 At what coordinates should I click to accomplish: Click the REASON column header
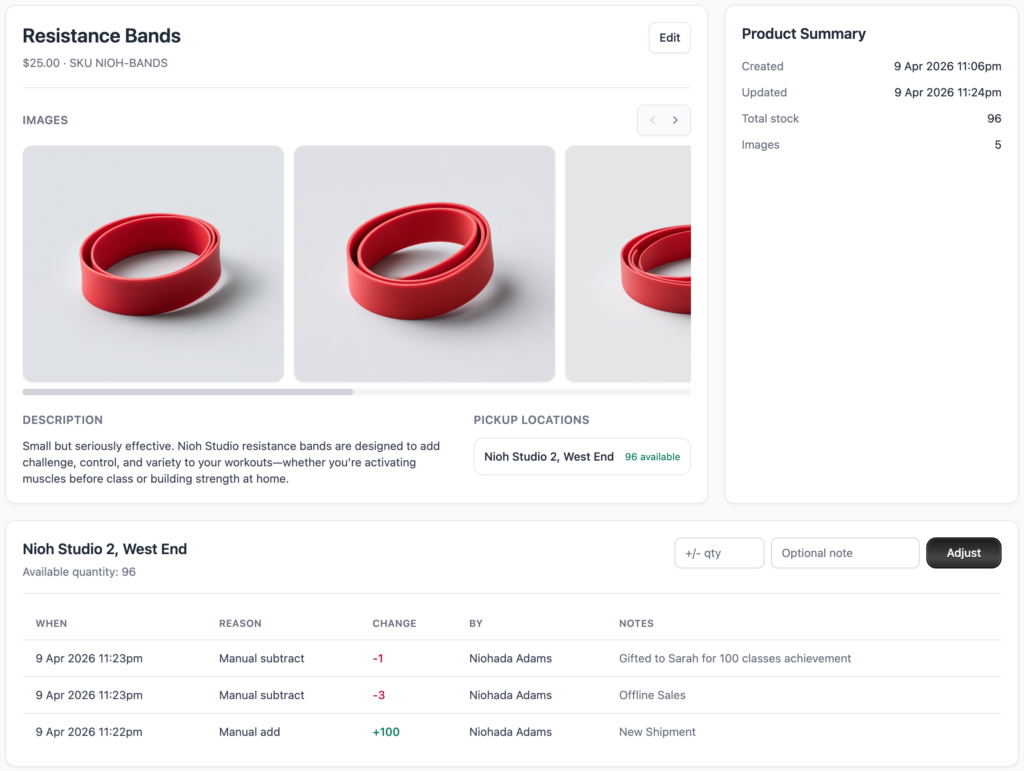click(240, 623)
